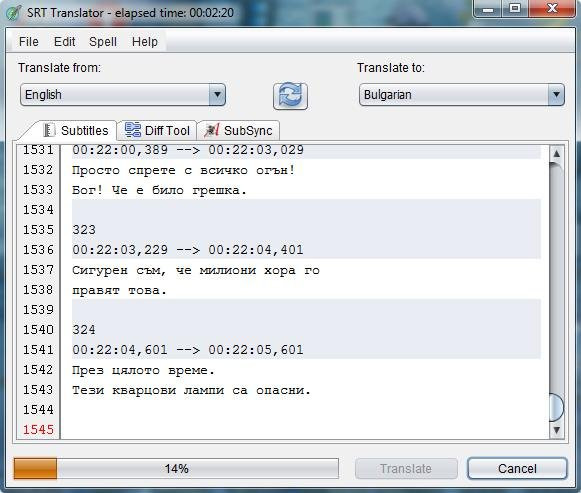Viewport: 581px width, 493px height.
Task: Click line number 1532 in gutter
Action: click(x=39, y=170)
